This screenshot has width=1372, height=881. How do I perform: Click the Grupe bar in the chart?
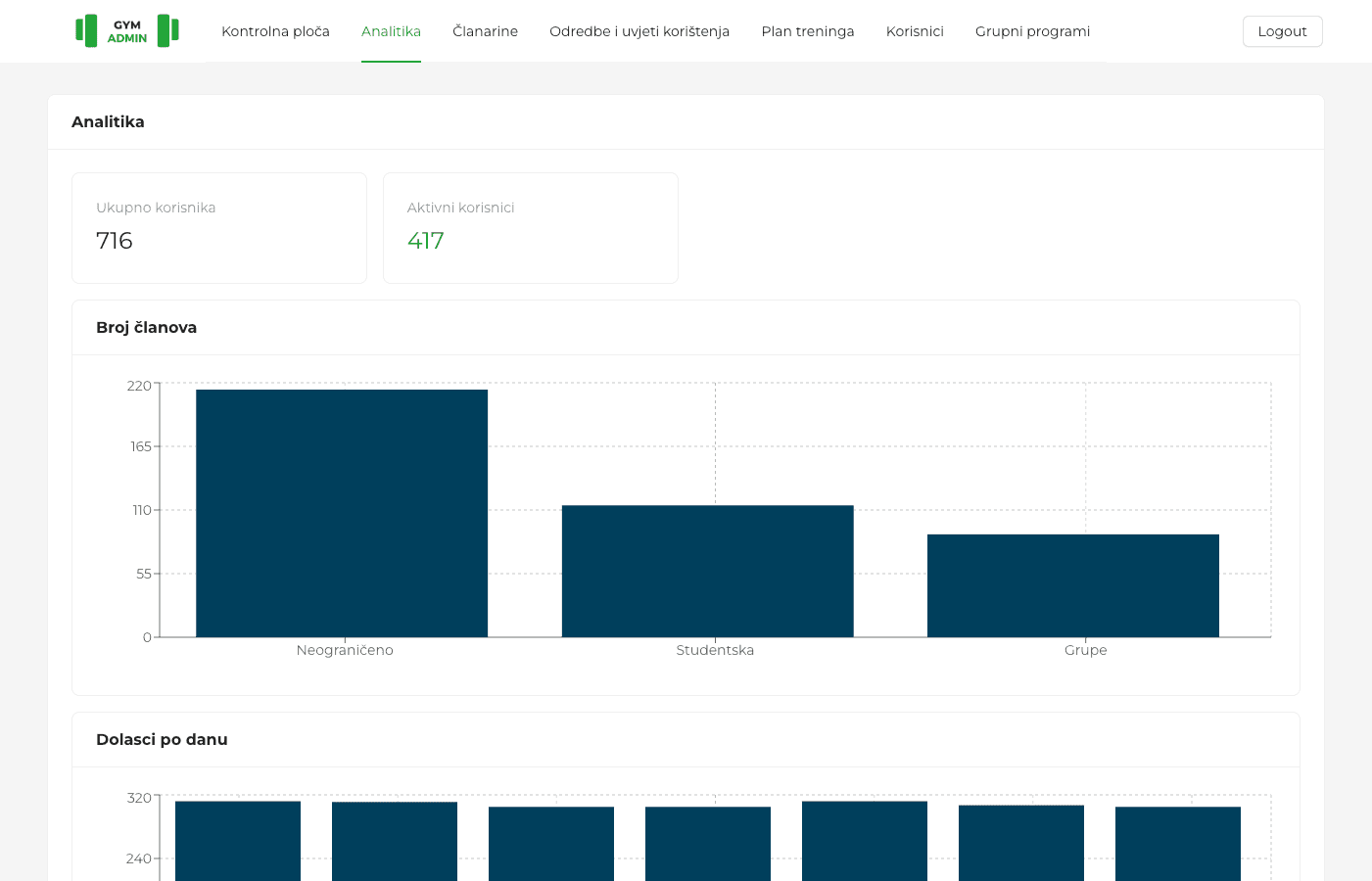coord(1073,585)
